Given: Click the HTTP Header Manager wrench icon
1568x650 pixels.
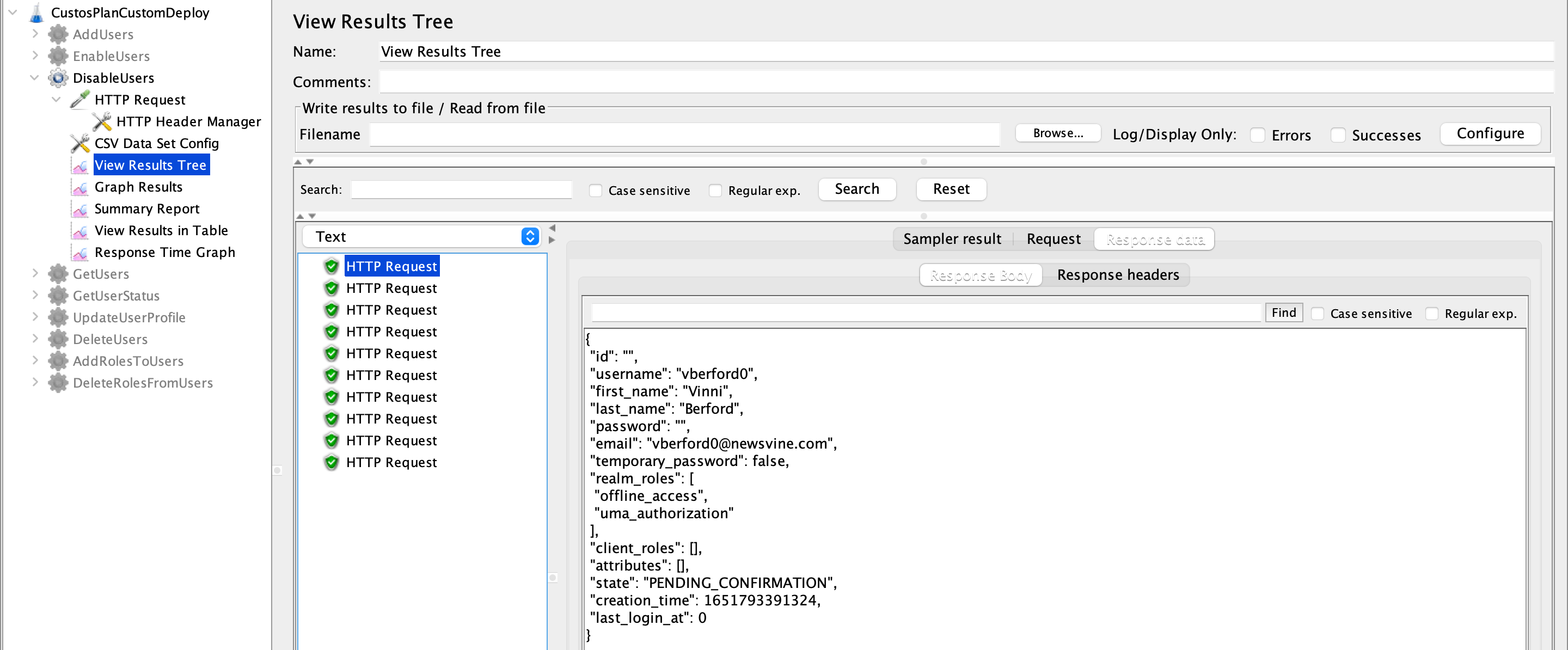Looking at the screenshot, I should point(102,122).
